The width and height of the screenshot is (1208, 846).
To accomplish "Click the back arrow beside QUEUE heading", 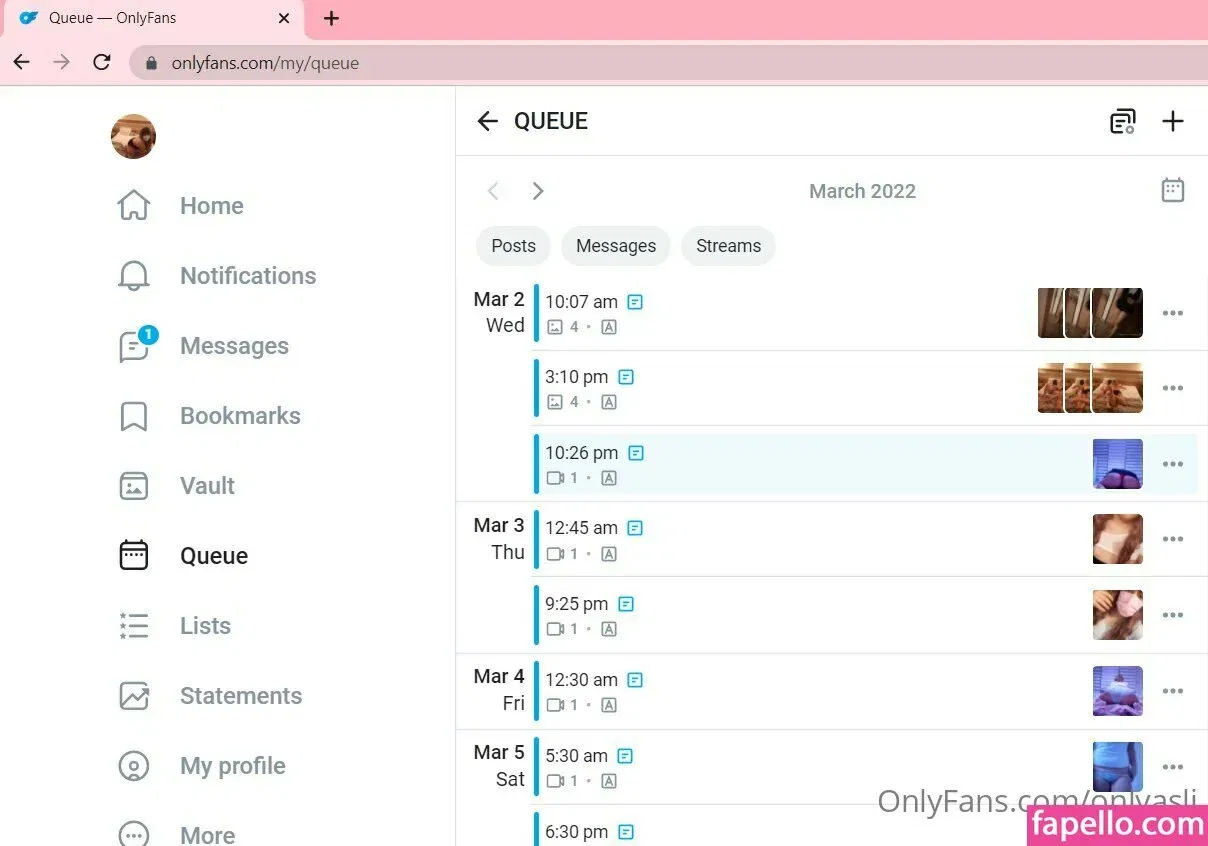I will pos(487,121).
